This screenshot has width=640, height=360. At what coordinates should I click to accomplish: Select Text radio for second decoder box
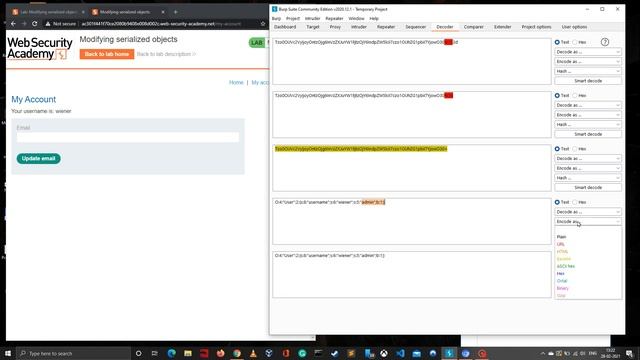(x=557, y=96)
